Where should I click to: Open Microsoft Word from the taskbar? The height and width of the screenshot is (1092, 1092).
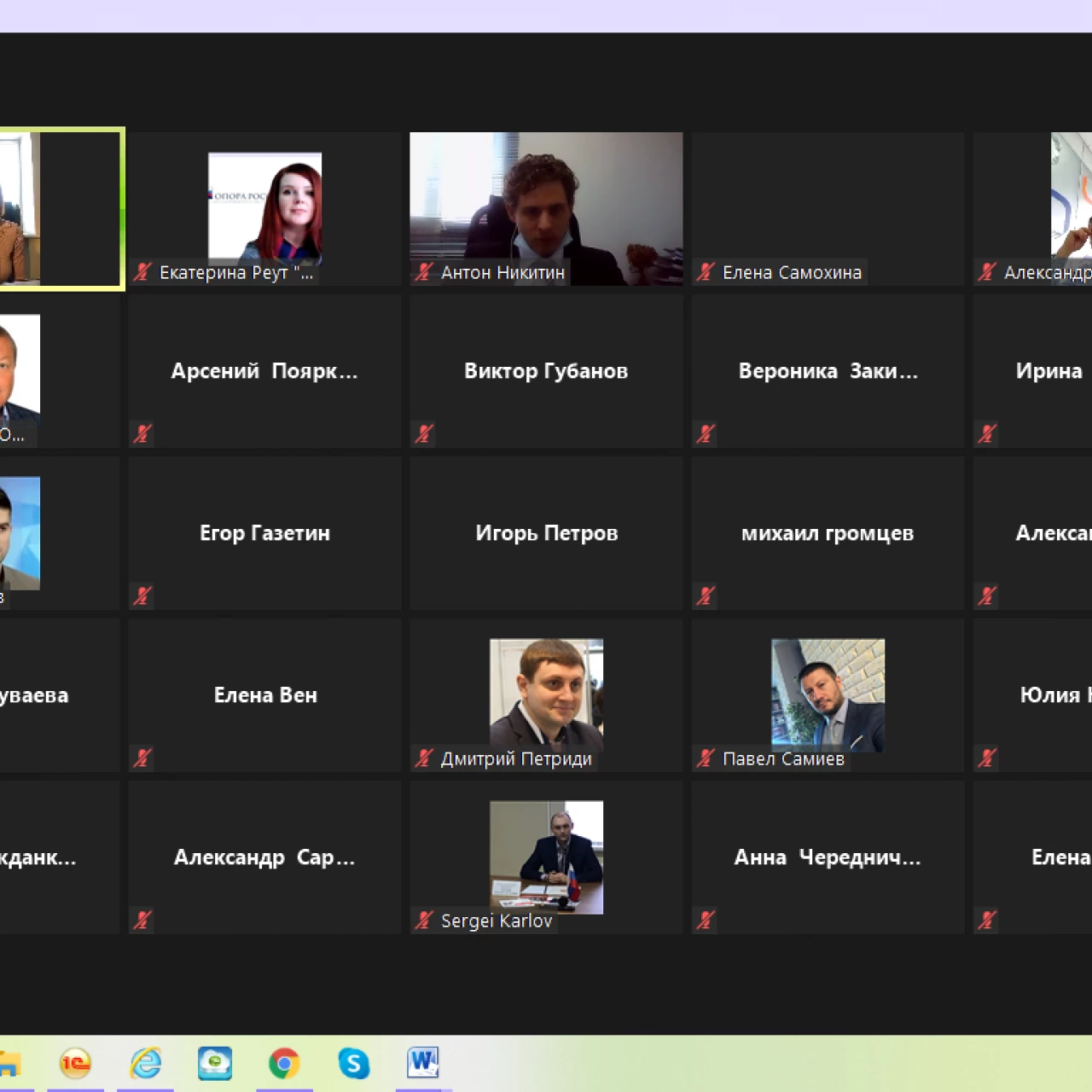[423, 1063]
